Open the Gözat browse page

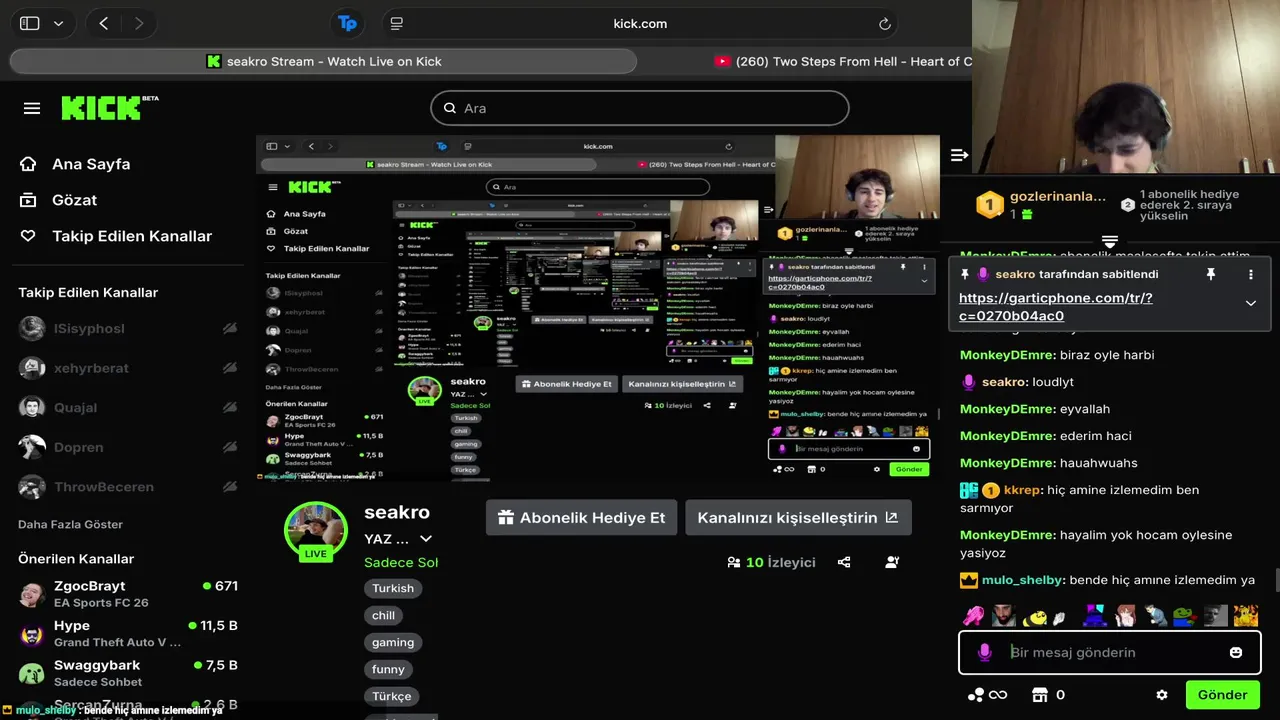tap(74, 200)
